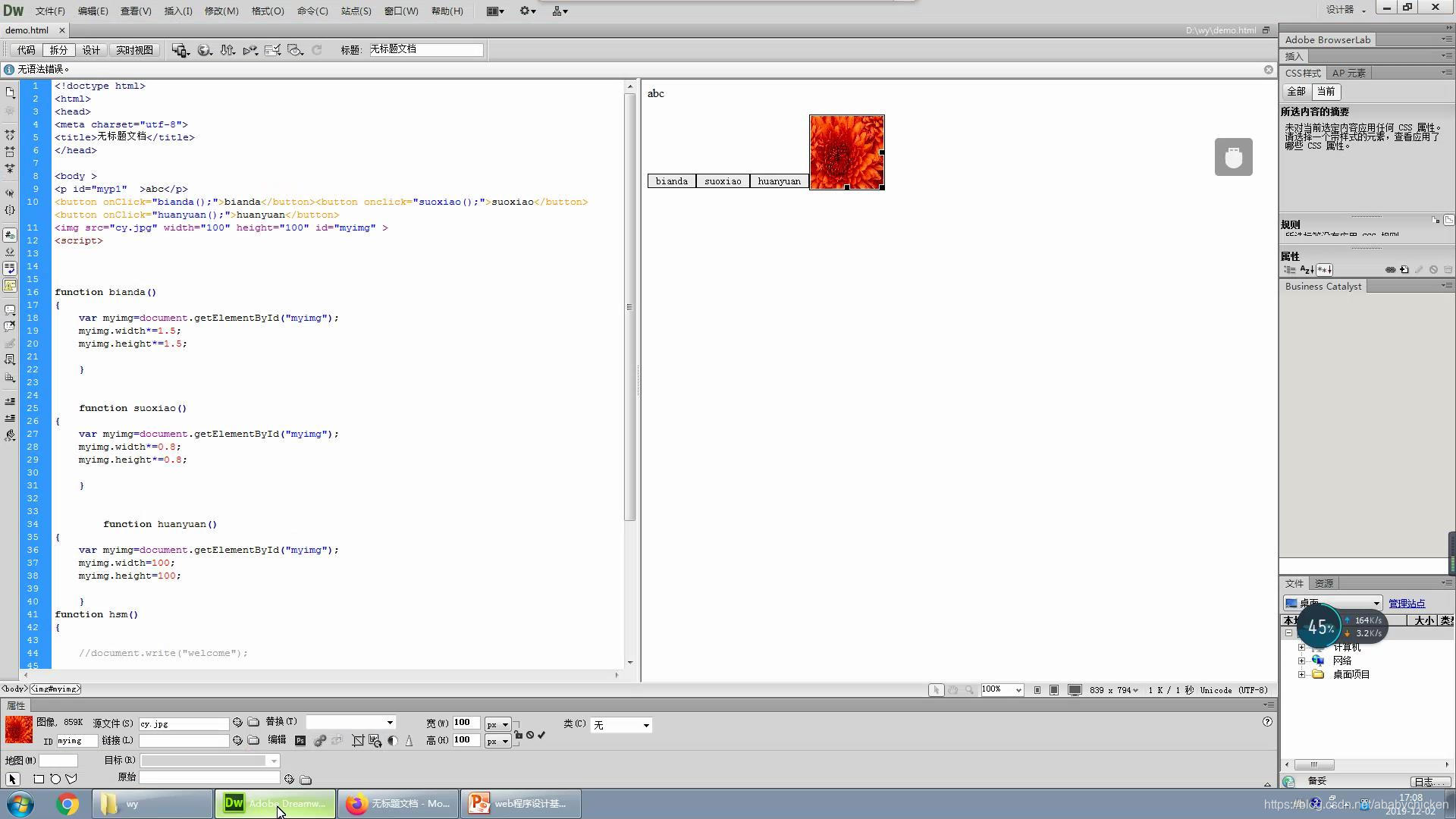The image size is (1456, 819).
Task: Switch to Live View (实时视图)
Action: click(x=134, y=50)
